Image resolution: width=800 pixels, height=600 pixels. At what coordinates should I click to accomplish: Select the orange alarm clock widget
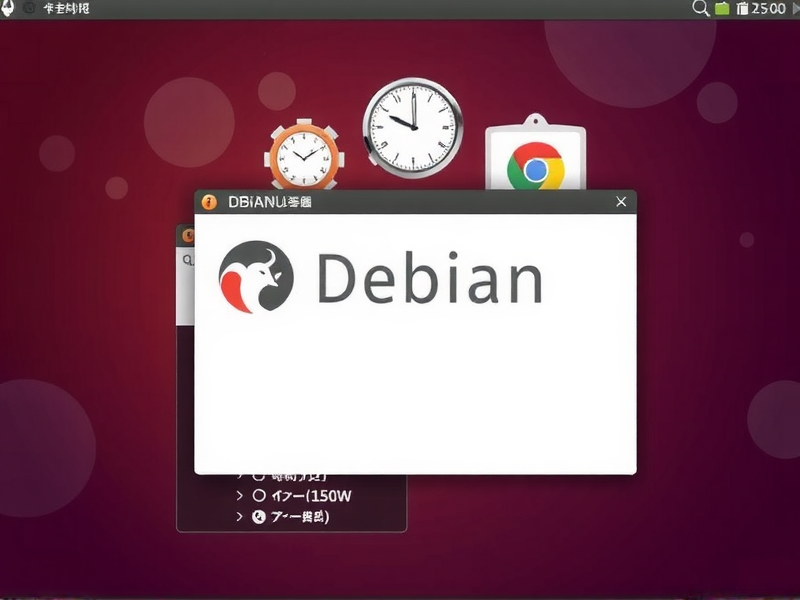coord(305,158)
